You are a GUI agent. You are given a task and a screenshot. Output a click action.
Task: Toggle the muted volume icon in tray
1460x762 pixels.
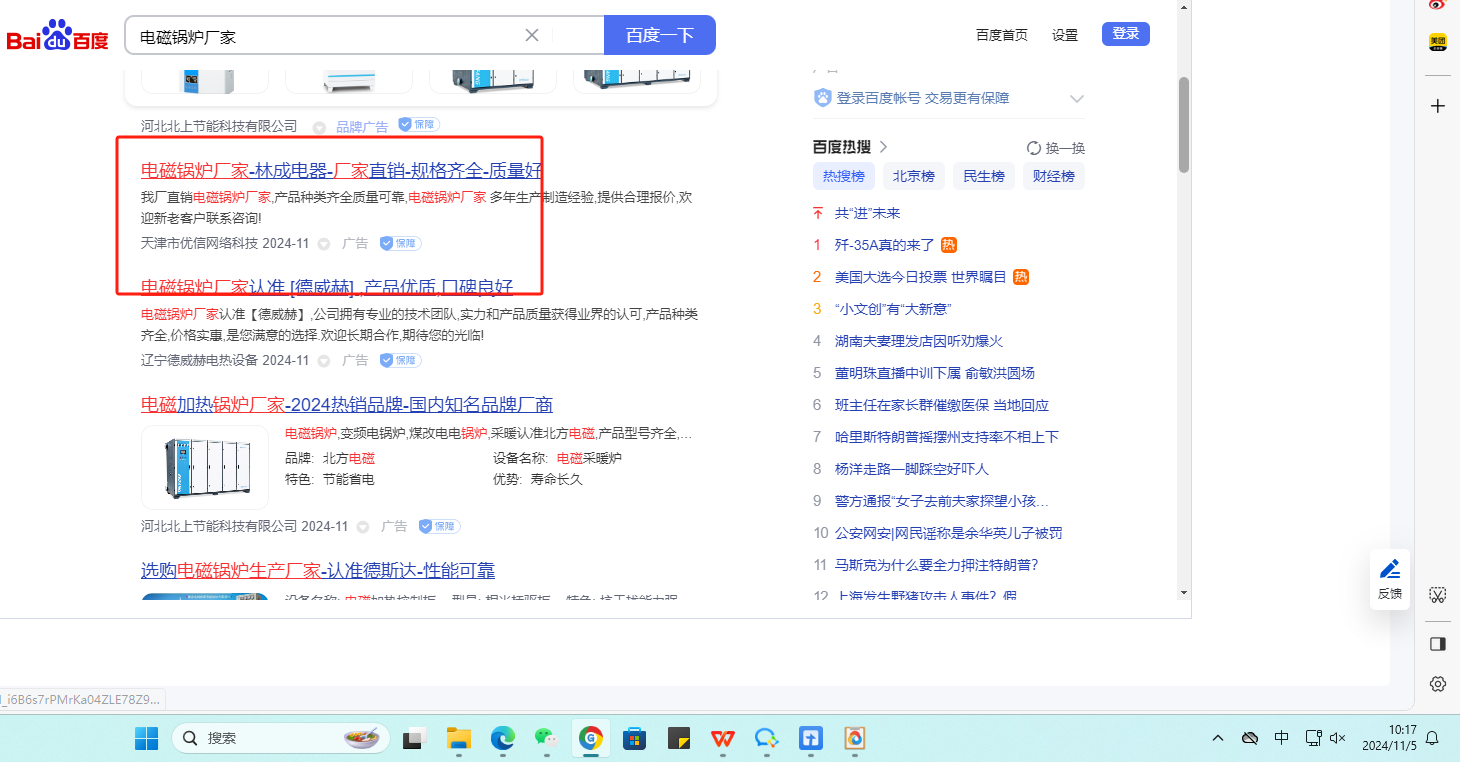pos(1338,739)
